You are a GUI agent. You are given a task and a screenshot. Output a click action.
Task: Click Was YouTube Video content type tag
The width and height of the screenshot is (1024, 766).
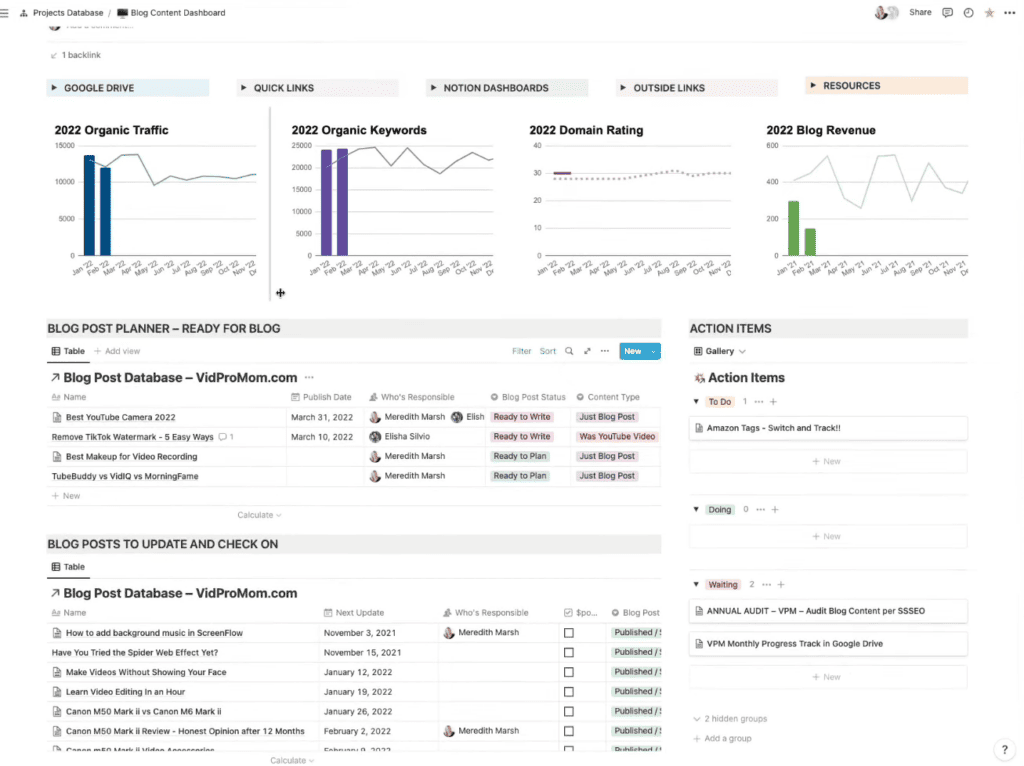(617, 437)
